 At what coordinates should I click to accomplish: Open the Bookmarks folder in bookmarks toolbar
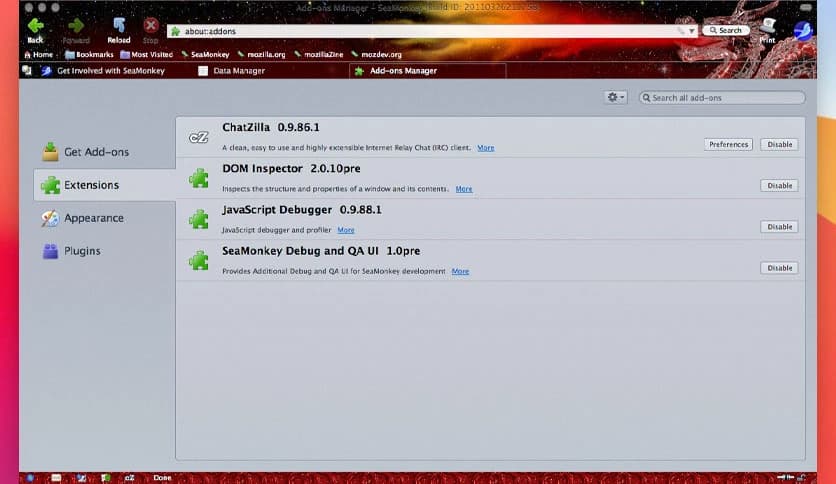pos(89,54)
